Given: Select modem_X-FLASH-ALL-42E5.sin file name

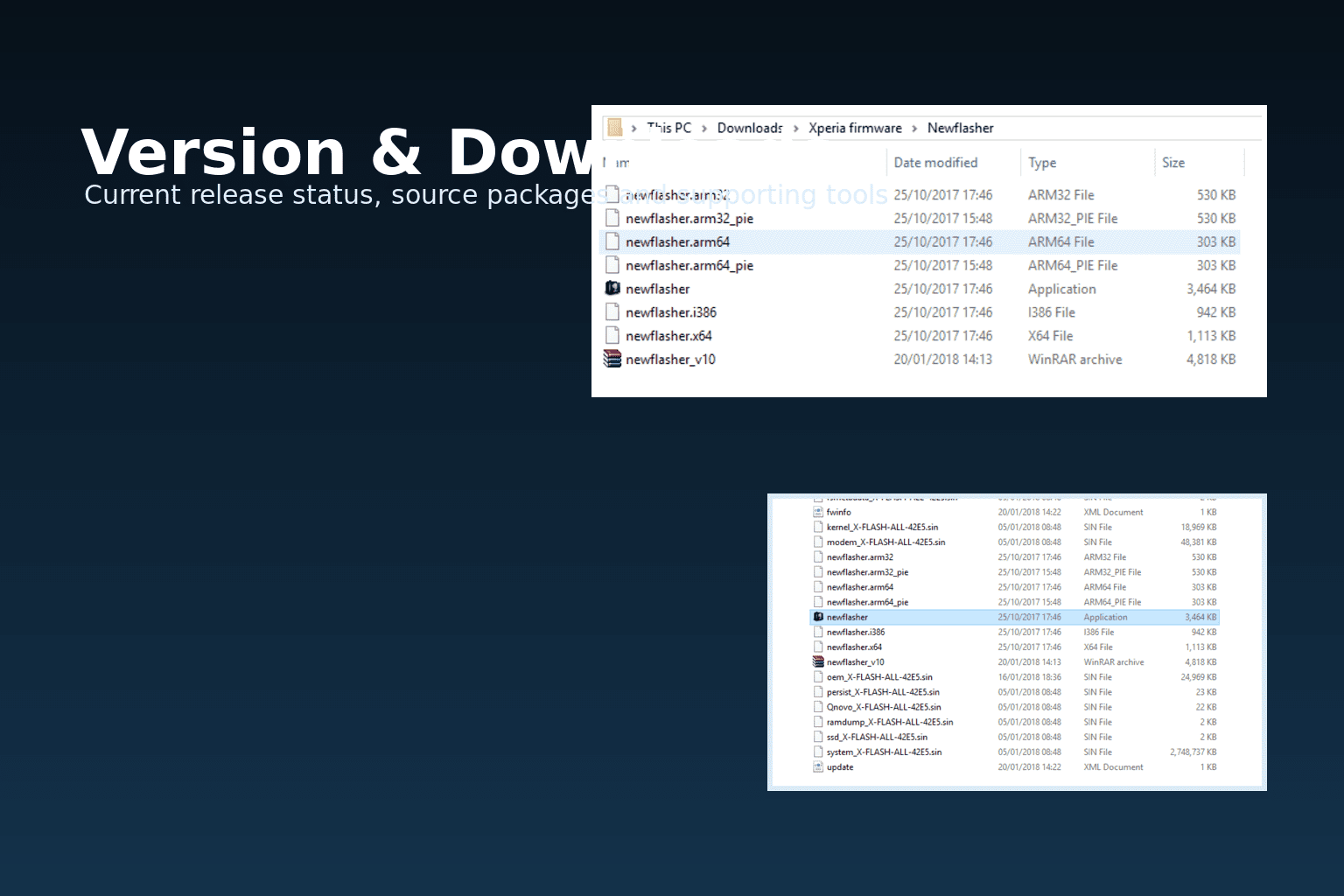Looking at the screenshot, I should [885, 542].
